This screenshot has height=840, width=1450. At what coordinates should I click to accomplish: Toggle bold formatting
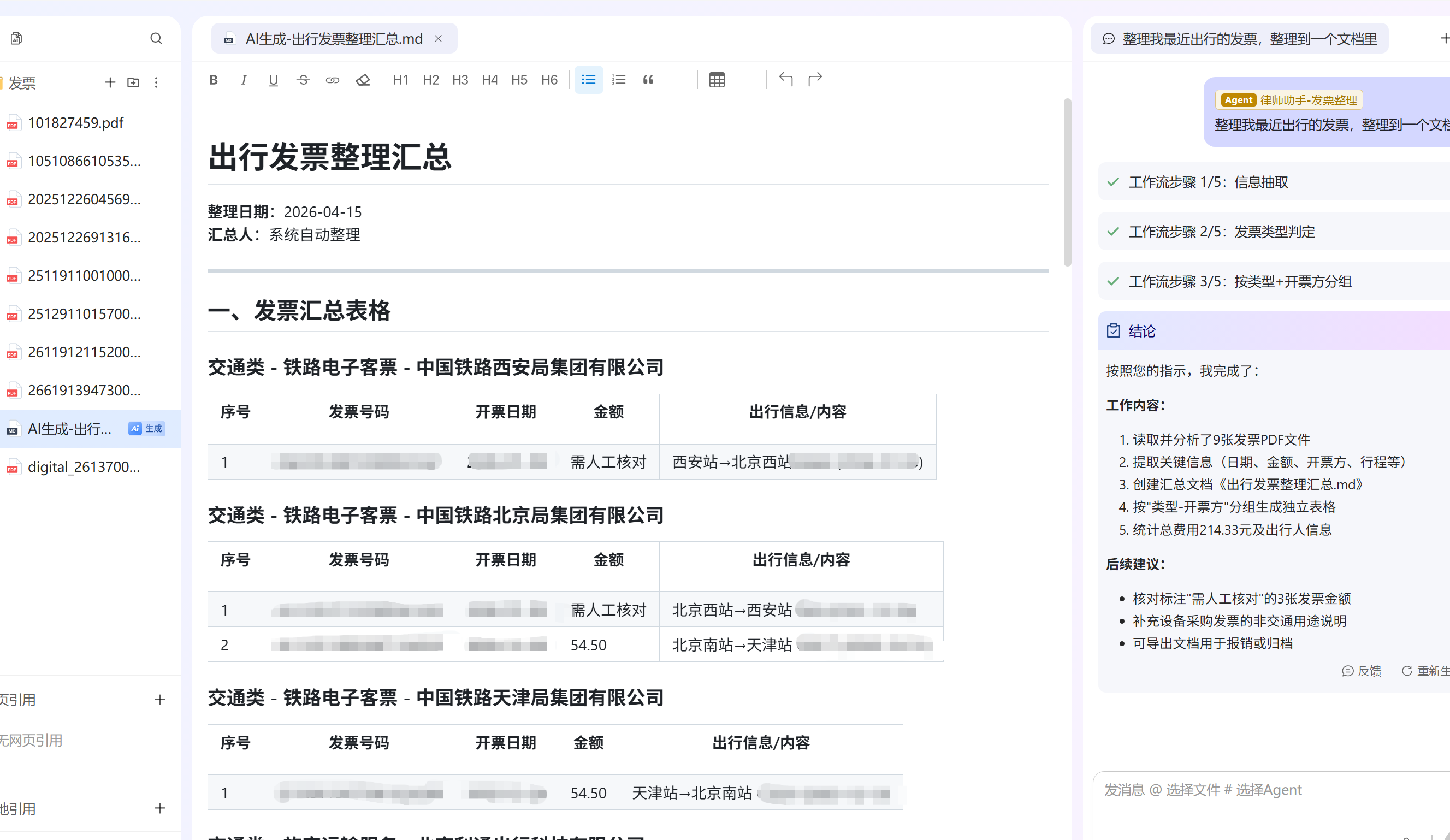(x=213, y=80)
